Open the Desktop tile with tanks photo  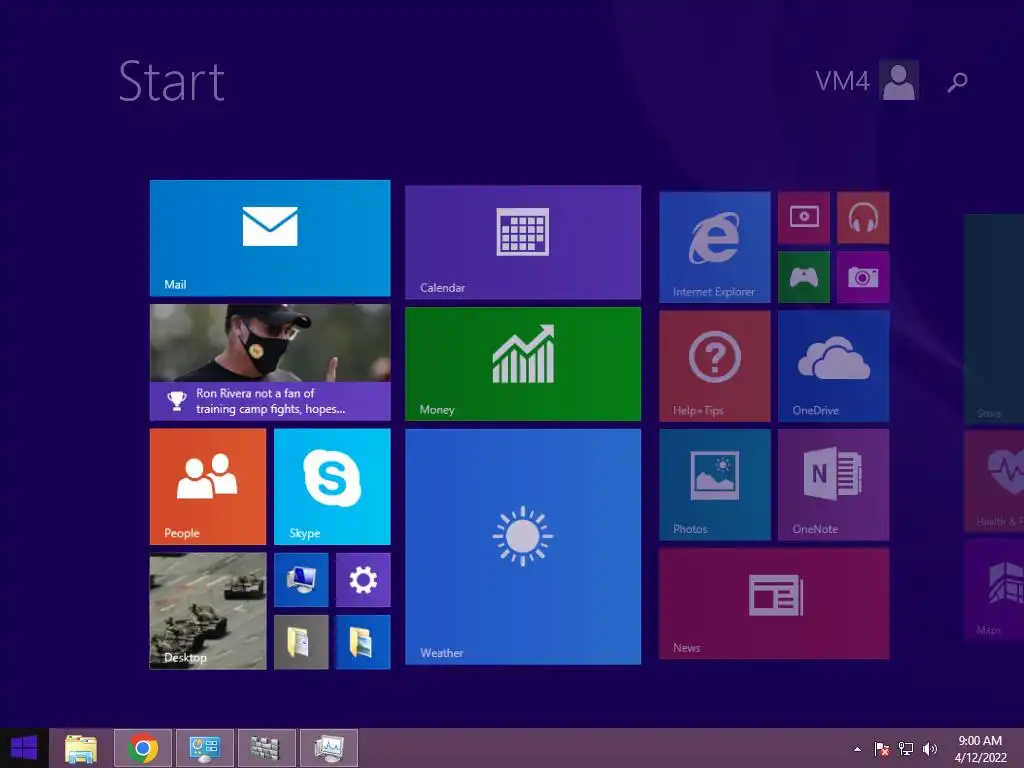[x=208, y=611]
